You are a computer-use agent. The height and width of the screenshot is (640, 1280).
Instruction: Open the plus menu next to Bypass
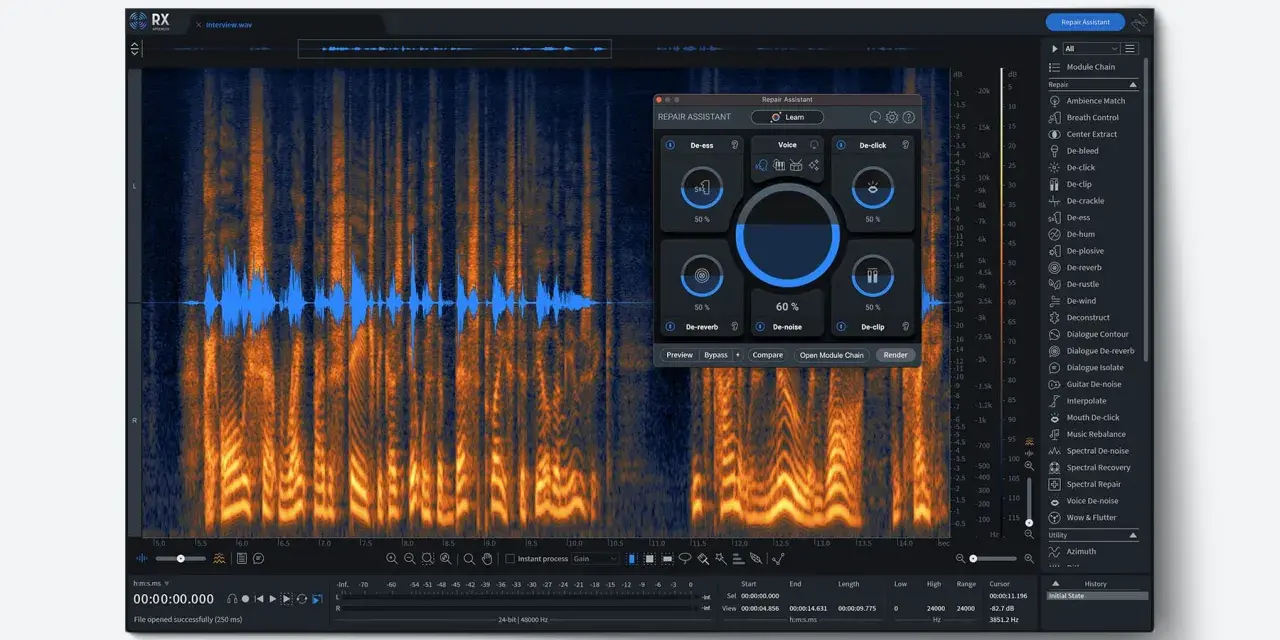click(x=738, y=355)
